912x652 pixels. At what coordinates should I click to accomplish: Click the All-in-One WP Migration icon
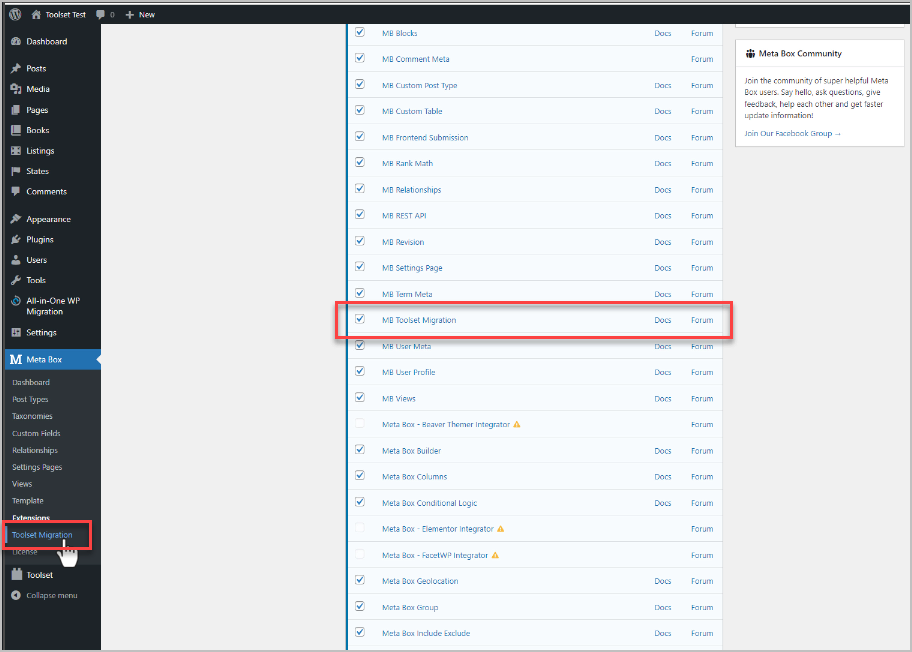pyautogui.click(x=16, y=301)
